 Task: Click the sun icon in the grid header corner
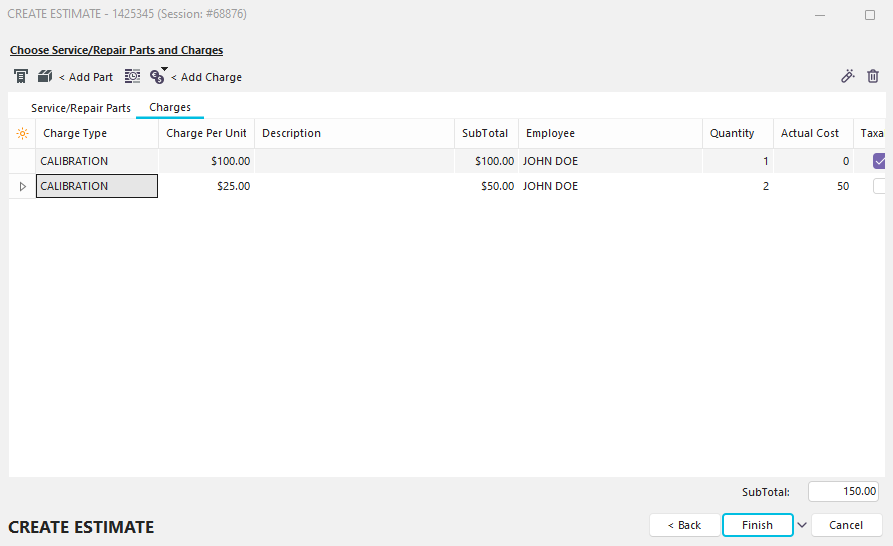click(22, 133)
